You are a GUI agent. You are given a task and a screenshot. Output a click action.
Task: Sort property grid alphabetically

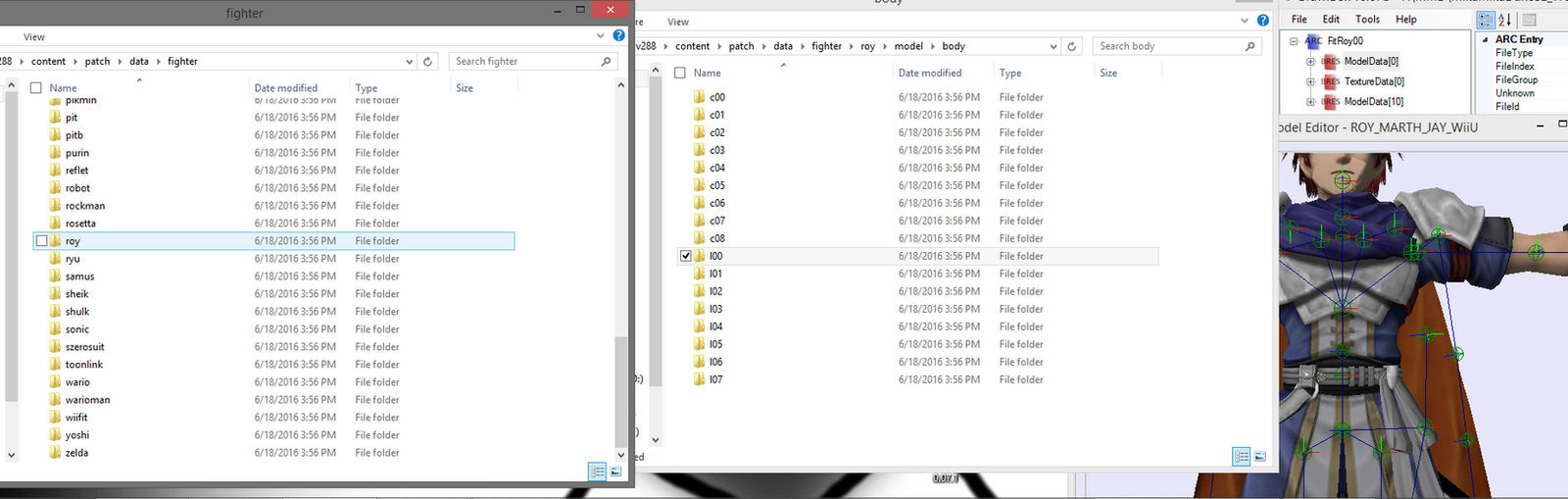(1504, 20)
